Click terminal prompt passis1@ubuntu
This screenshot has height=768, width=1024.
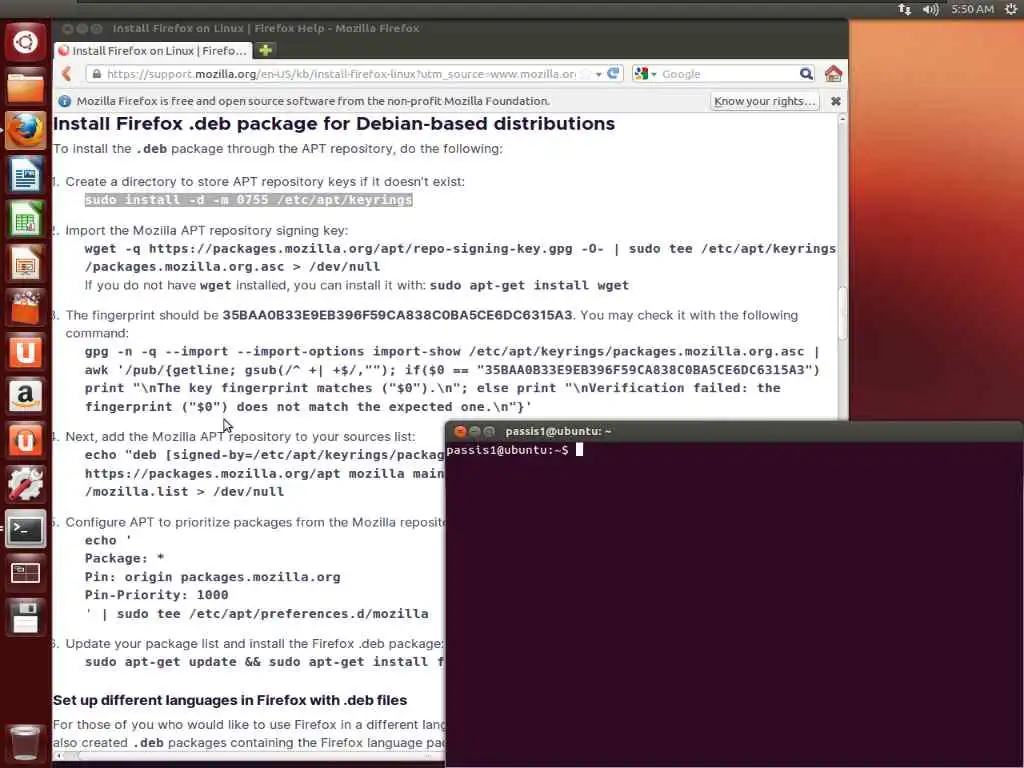pyautogui.click(x=507, y=450)
